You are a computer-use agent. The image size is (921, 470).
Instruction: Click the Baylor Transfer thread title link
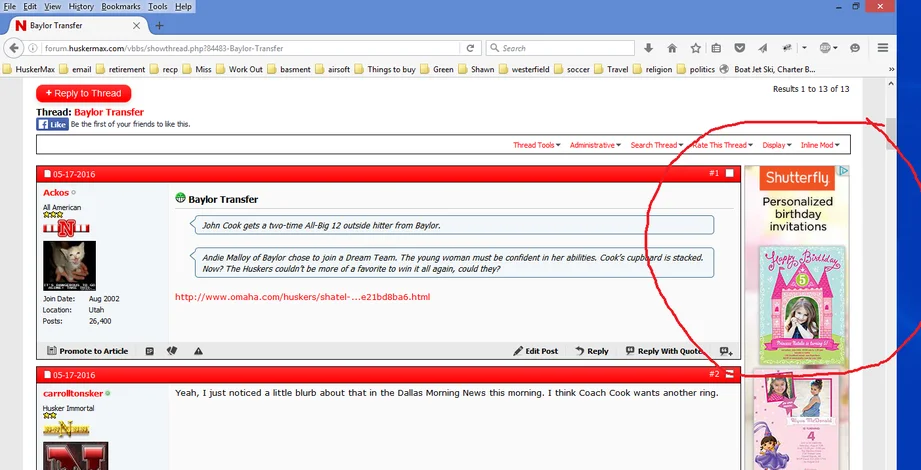(109, 112)
